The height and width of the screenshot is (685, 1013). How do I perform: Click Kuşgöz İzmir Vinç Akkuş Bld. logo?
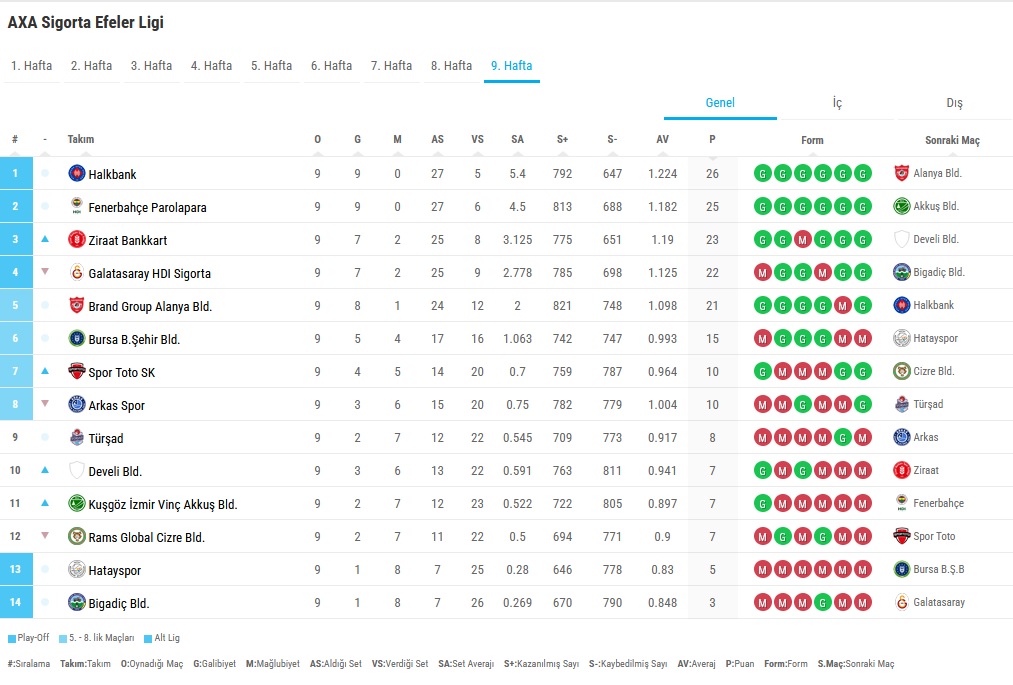[x=77, y=503]
